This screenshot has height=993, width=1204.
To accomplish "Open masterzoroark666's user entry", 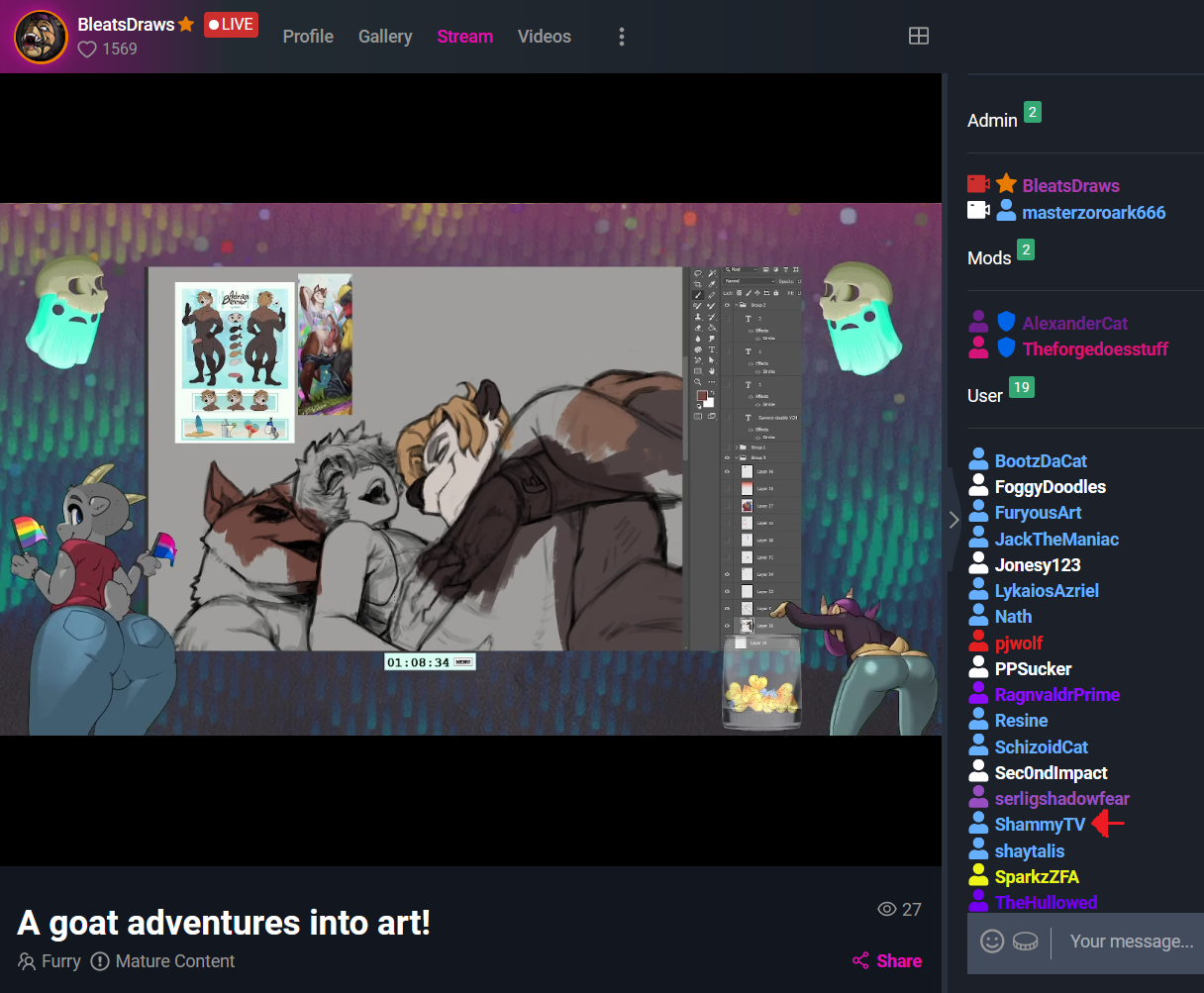I will pos(1094,212).
